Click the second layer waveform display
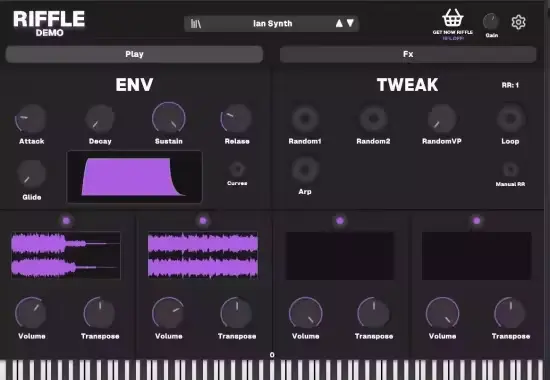Image resolution: width=550 pixels, height=380 pixels. coord(203,255)
